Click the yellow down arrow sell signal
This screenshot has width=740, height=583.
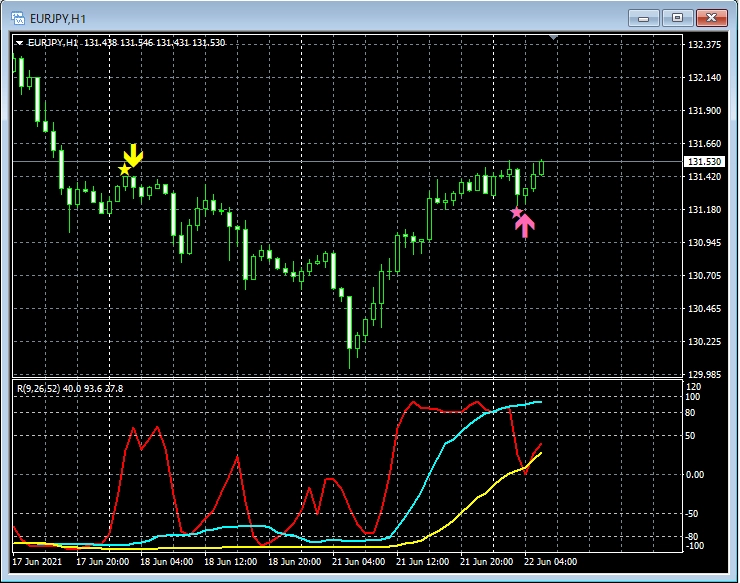133,155
